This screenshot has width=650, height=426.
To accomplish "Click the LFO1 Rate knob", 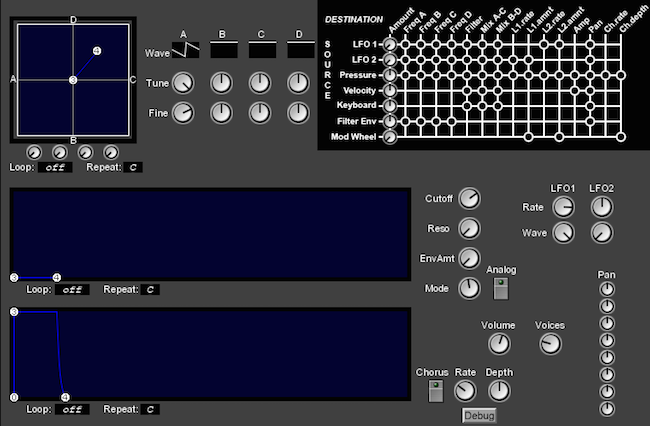I will pyautogui.click(x=564, y=207).
